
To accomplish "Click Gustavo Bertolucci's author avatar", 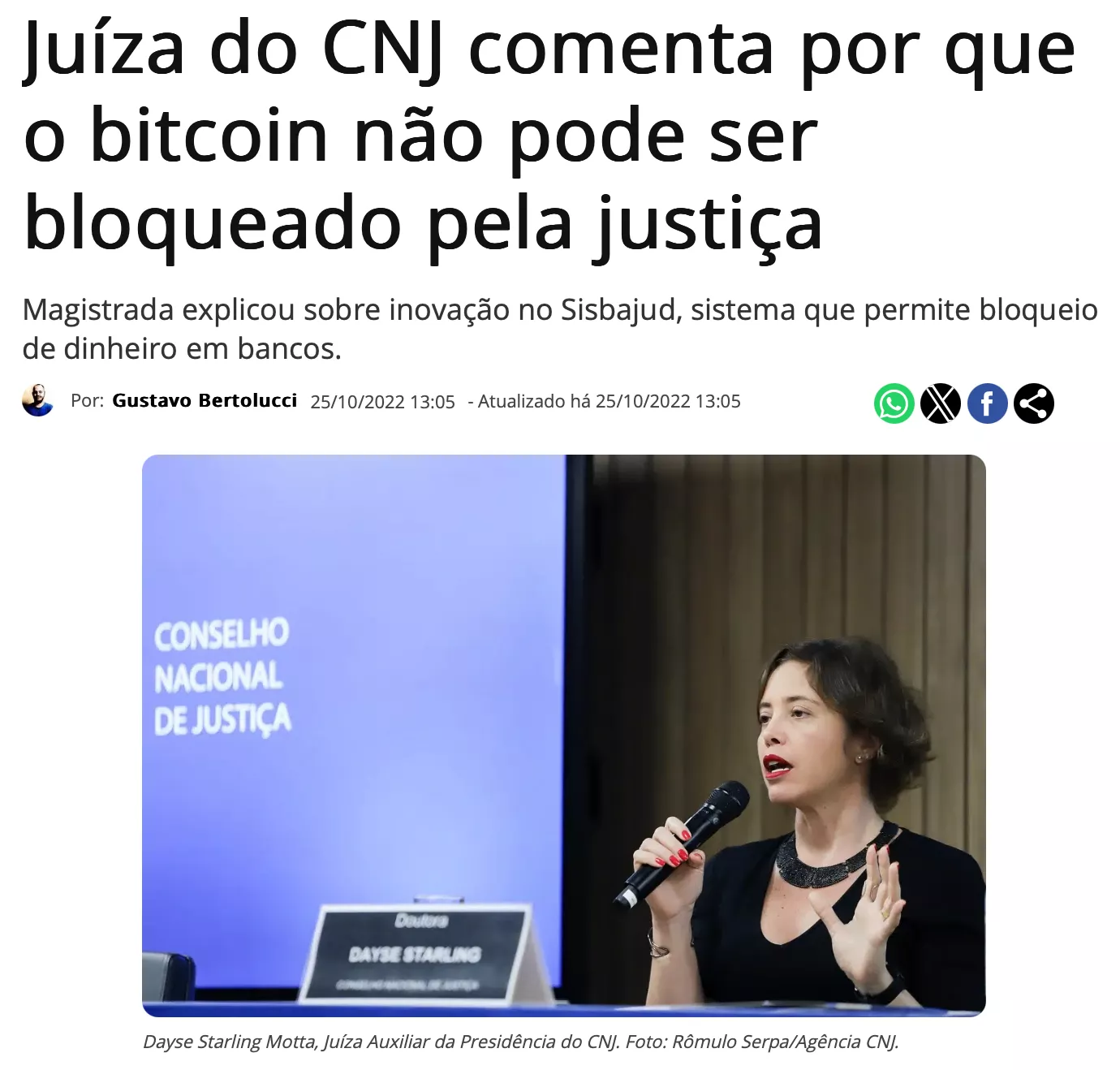I will pos(37,400).
